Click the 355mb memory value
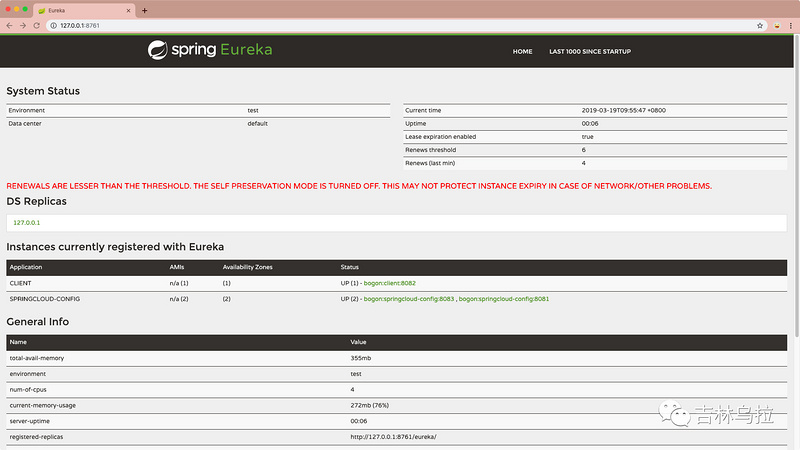 [x=361, y=358]
